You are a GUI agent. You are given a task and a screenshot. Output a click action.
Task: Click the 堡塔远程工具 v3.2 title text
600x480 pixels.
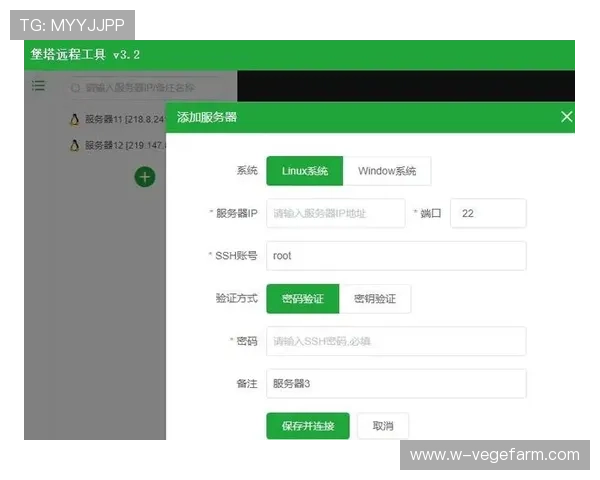pyautogui.click(x=85, y=55)
